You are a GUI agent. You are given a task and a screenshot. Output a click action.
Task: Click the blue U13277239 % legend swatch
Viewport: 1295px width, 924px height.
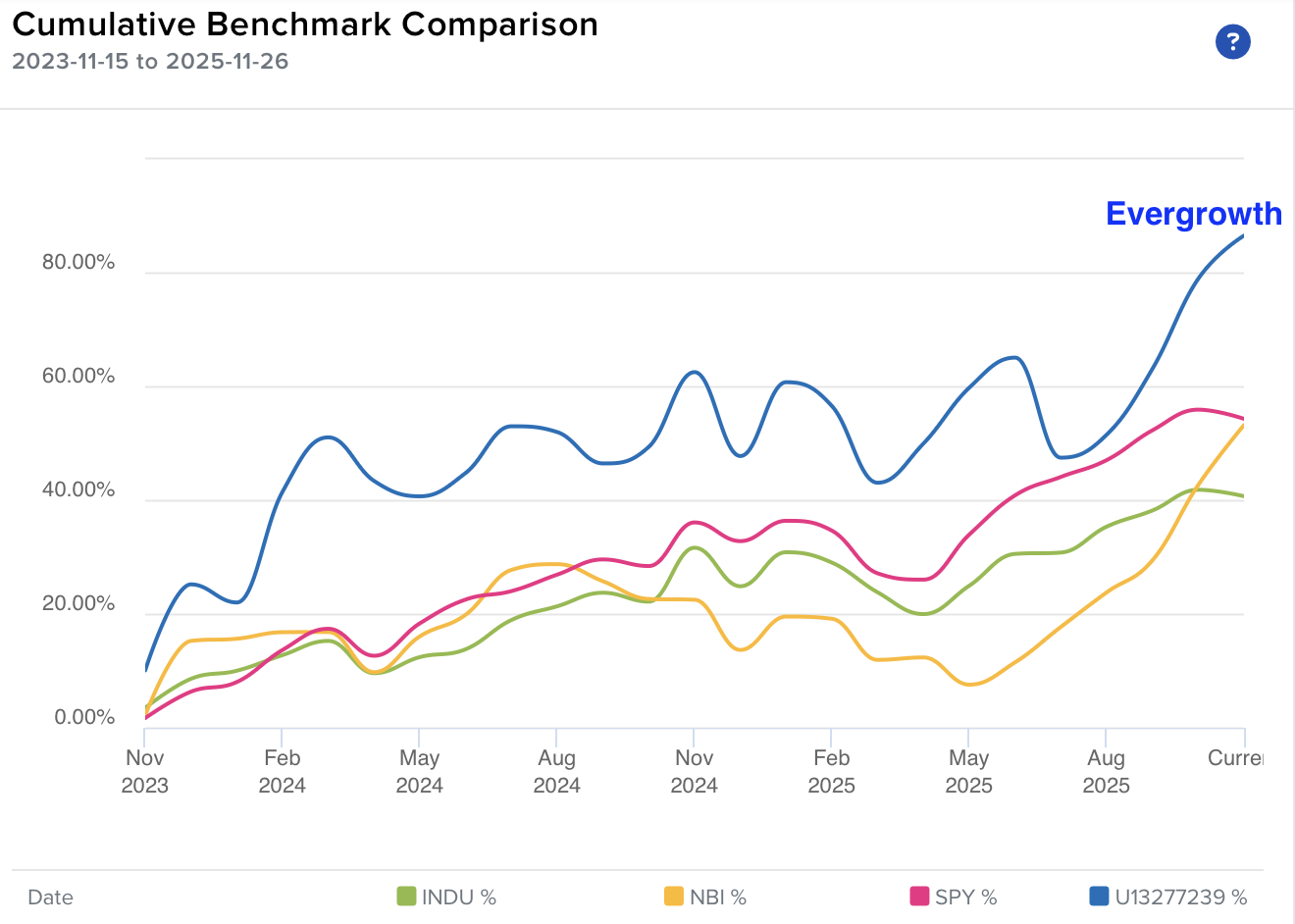pos(1099,897)
